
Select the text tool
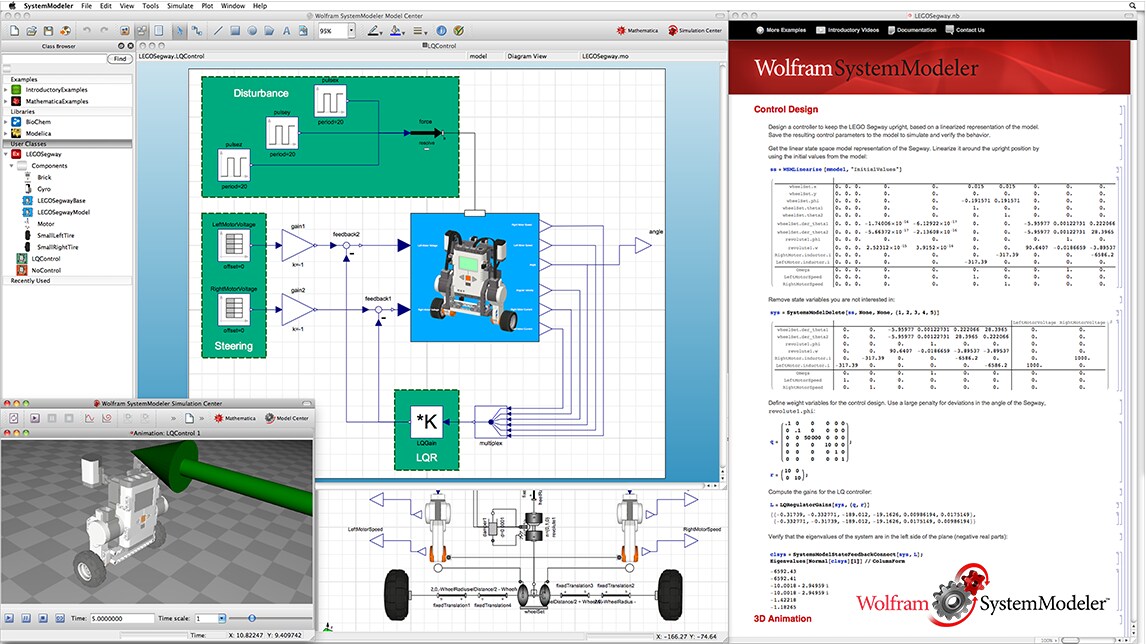(286, 30)
